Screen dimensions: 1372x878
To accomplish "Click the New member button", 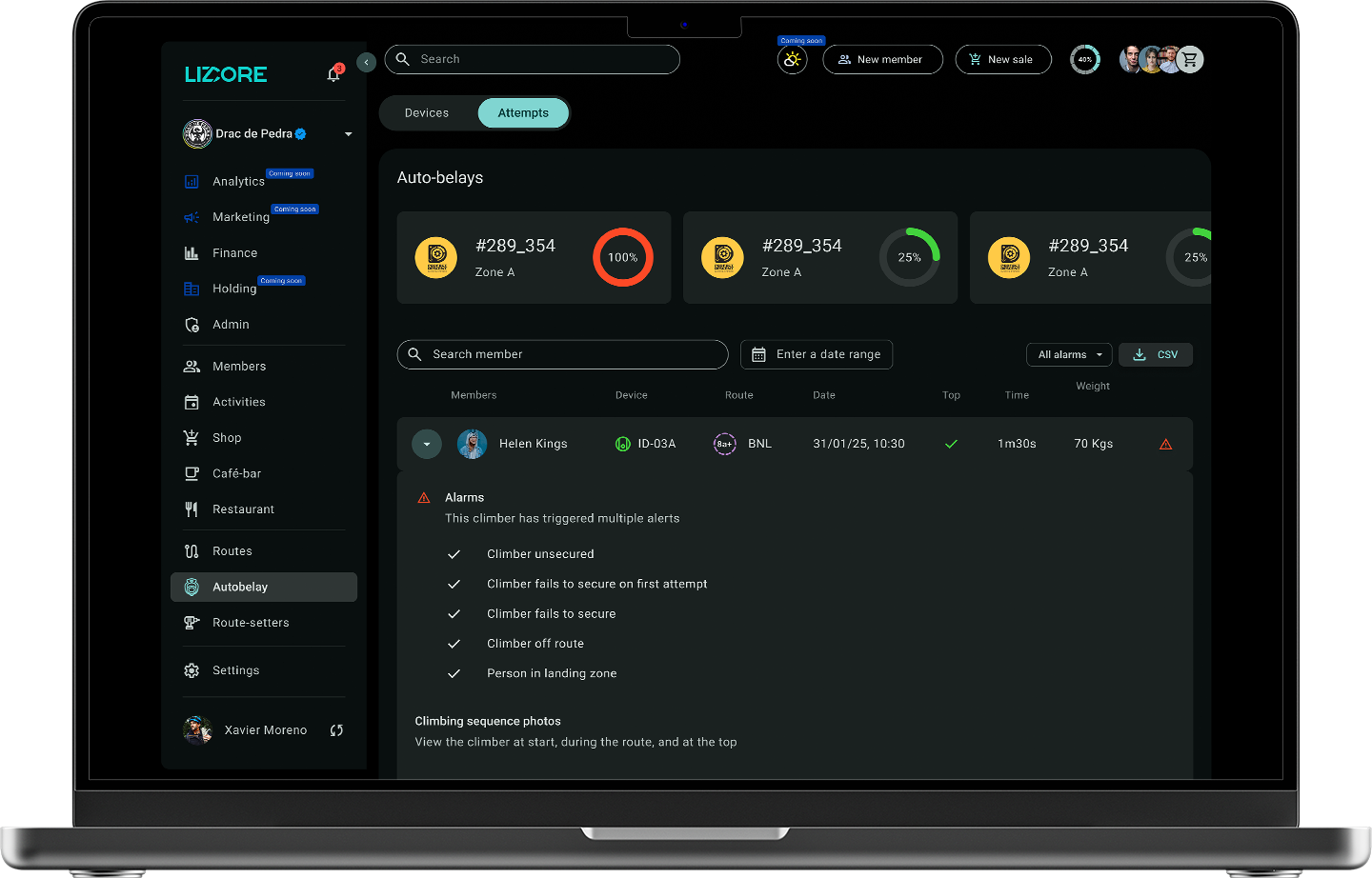I will pos(881,60).
